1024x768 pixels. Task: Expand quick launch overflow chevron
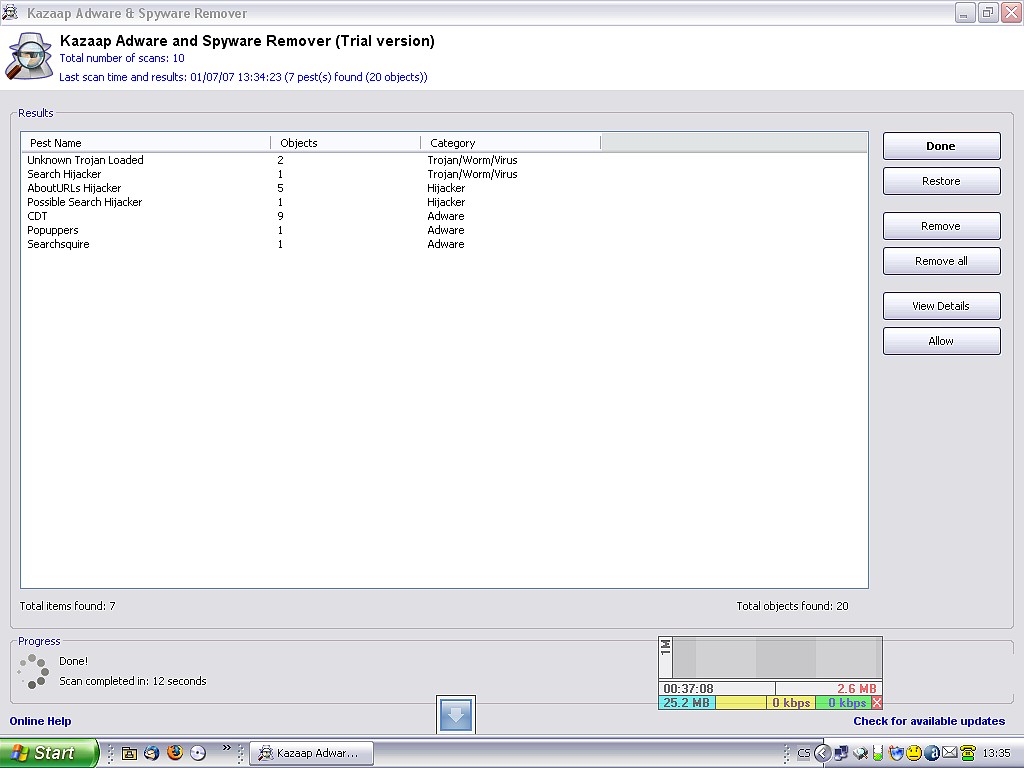click(x=226, y=748)
